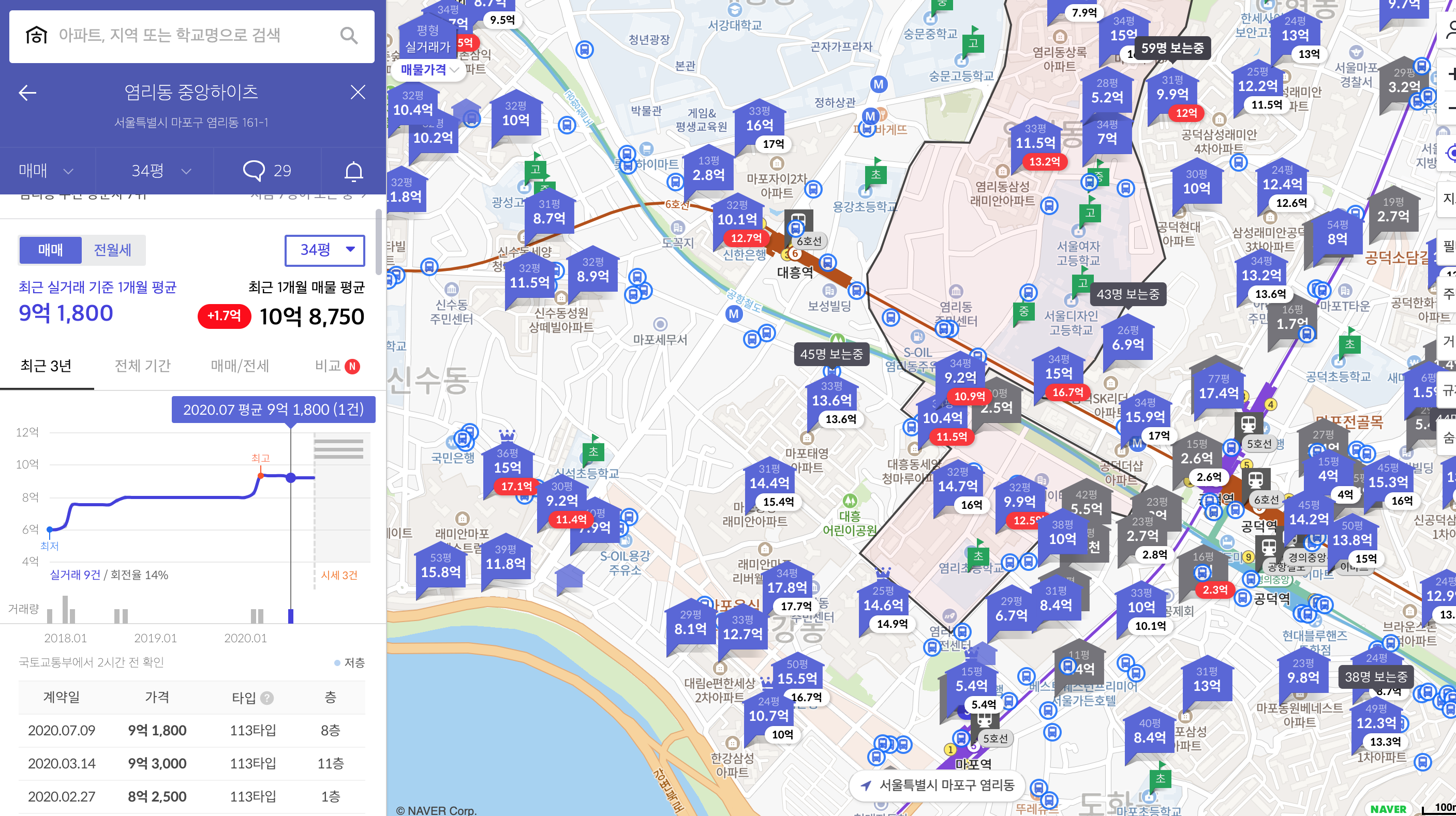The image size is (1456, 816).
Task: Click the notification bell icon
Action: click(354, 171)
